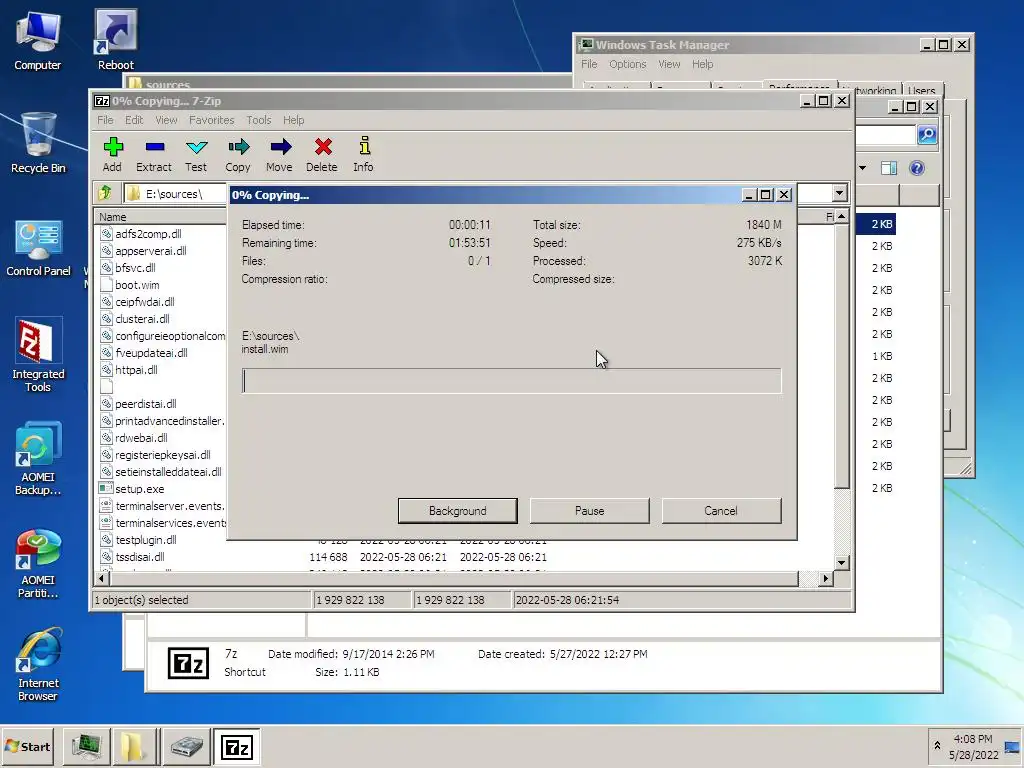Switch to the Users tab in Task Manager
This screenshot has width=1024, height=768.
[921, 90]
